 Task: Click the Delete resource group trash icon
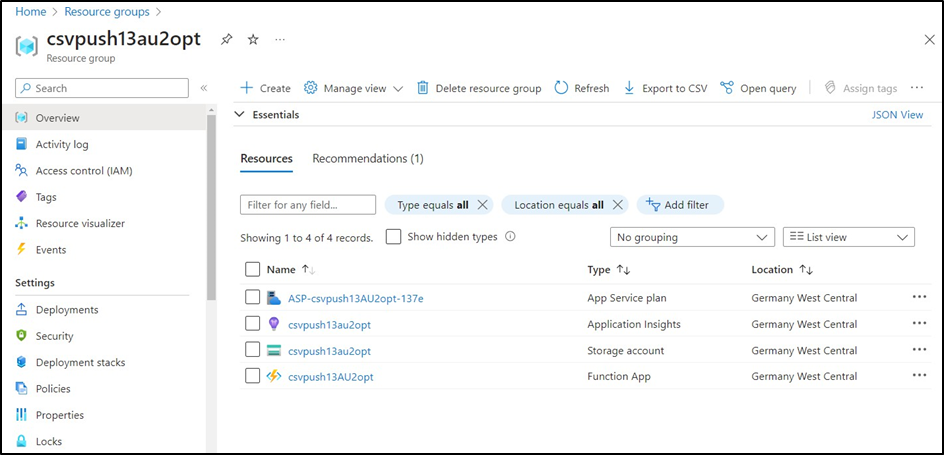coord(423,88)
